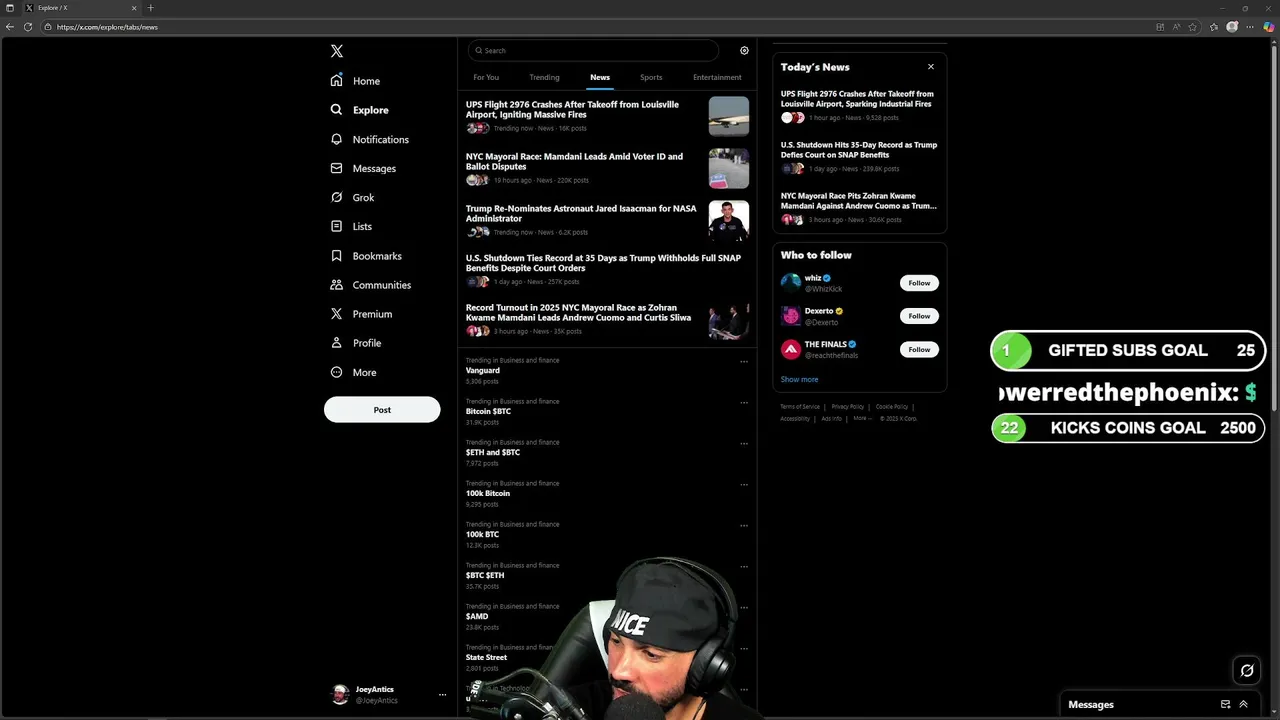This screenshot has height=720, width=1280.
Task: Follow THE FINALS account
Action: pyautogui.click(x=919, y=349)
